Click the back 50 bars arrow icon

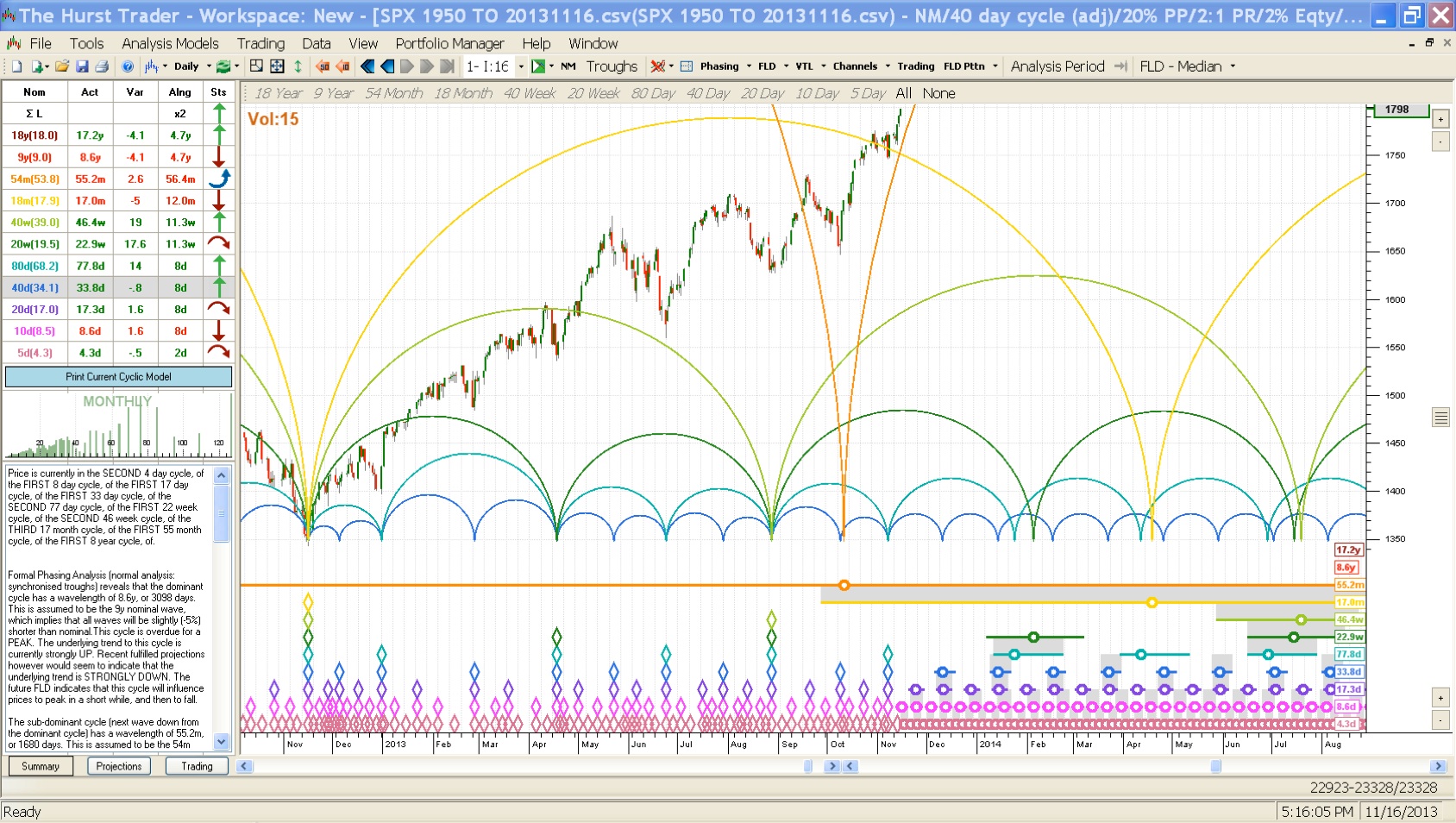(323, 66)
